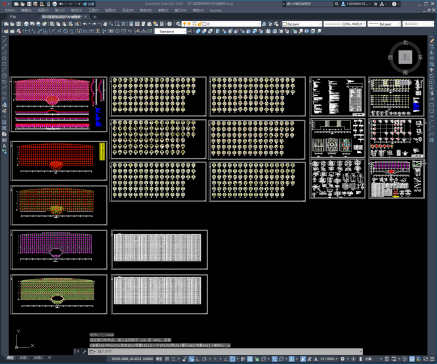437x364 pixels.
Task: Open the Layer Properties Manager
Action: pos(178,24)
